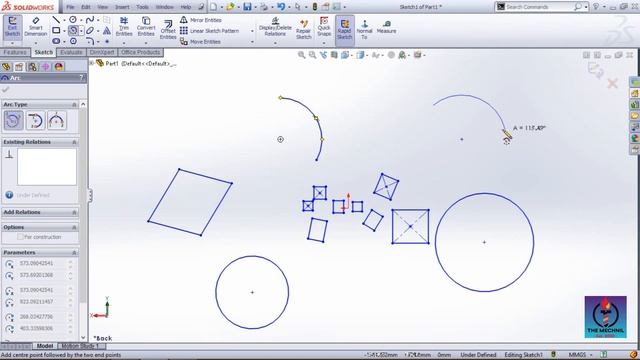Open the View menu
The height and width of the screenshot is (360, 640).
click(102, 7)
